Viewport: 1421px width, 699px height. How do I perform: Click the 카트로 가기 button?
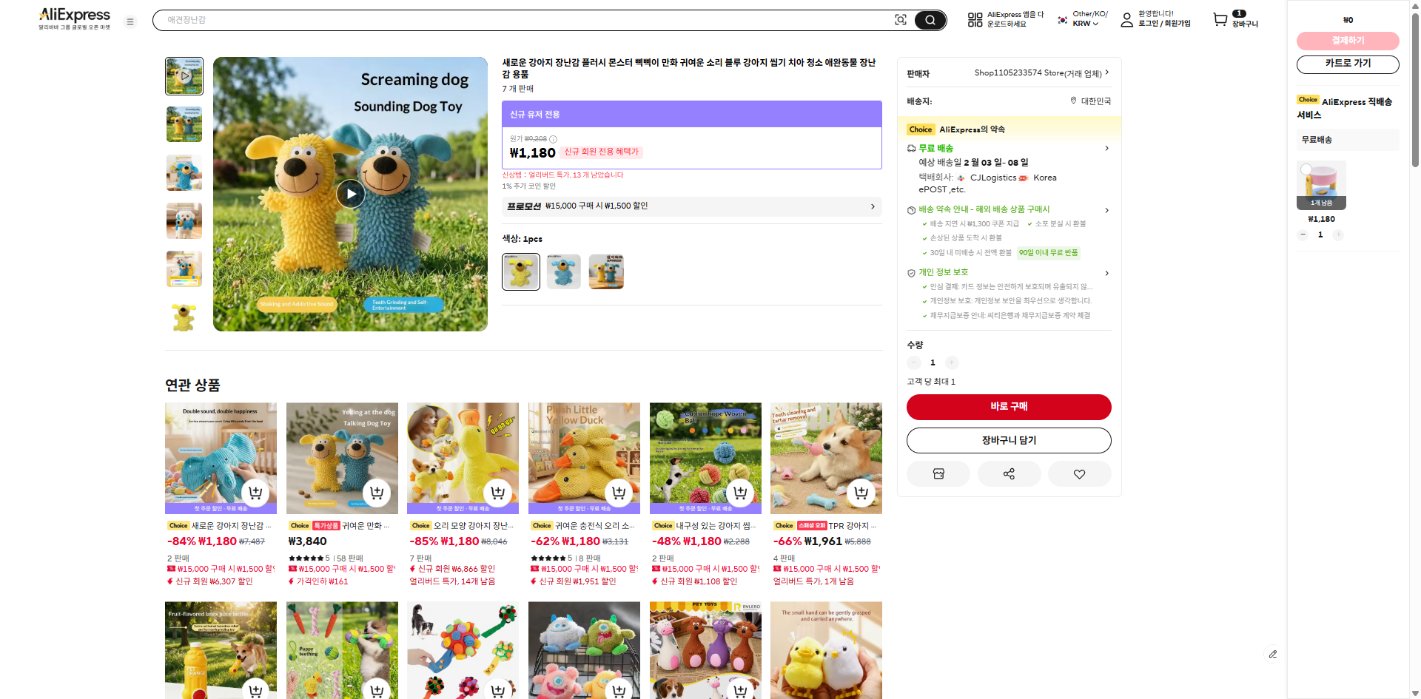pos(1348,64)
